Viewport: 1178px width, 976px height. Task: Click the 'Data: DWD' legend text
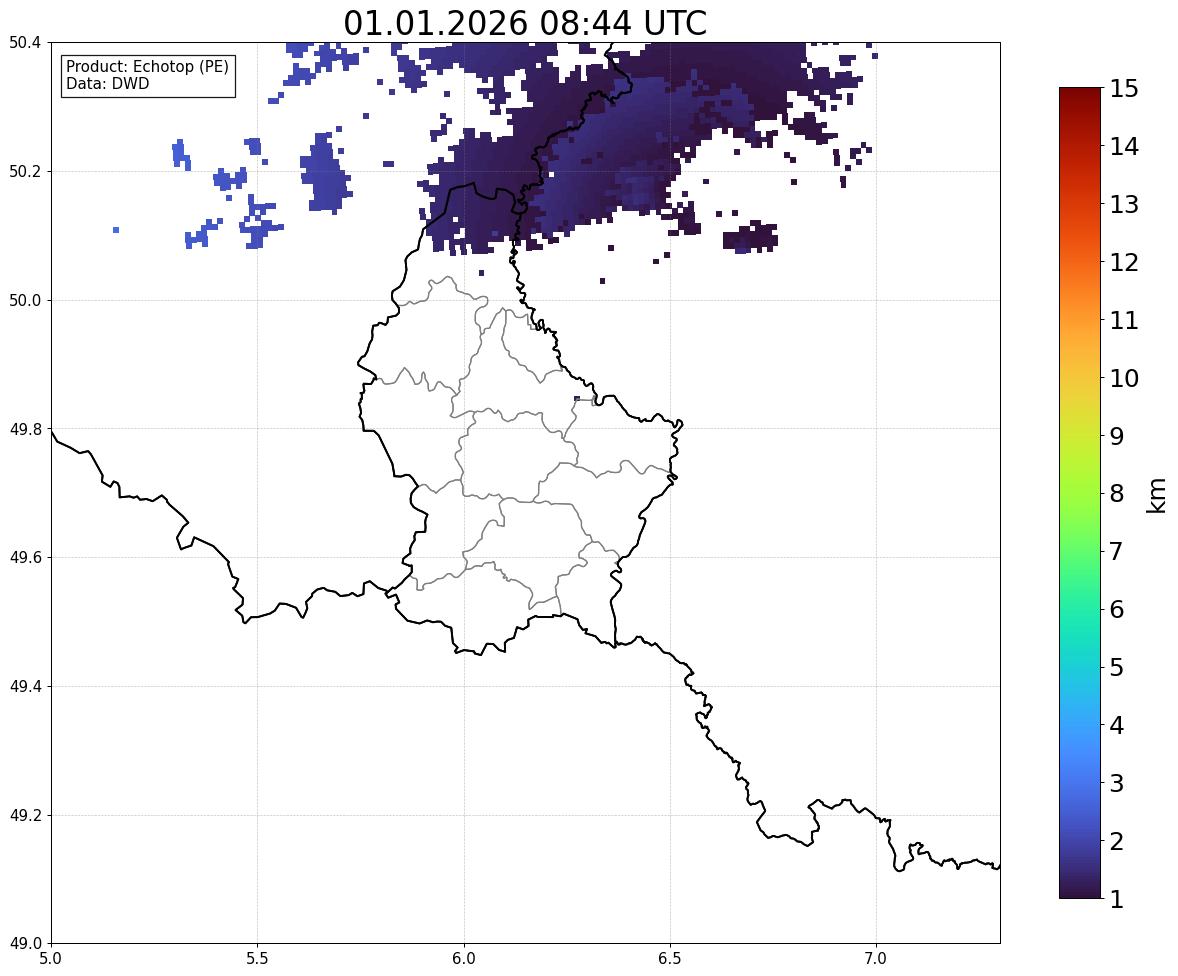click(x=107, y=83)
